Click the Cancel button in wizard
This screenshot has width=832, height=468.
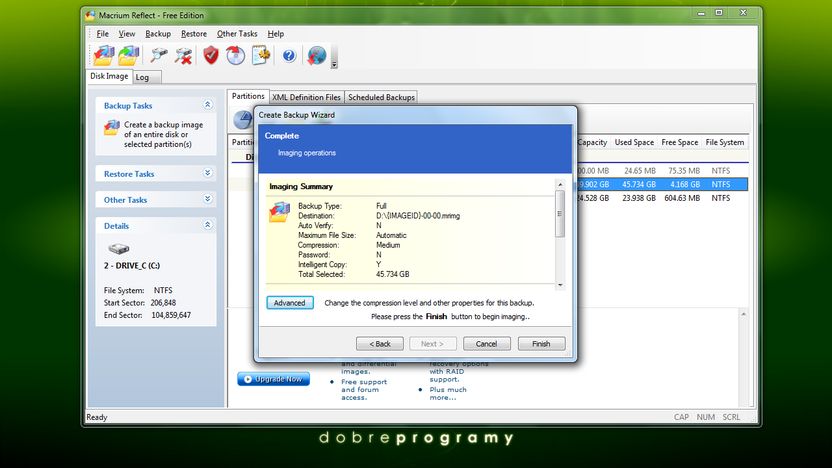[487, 344]
